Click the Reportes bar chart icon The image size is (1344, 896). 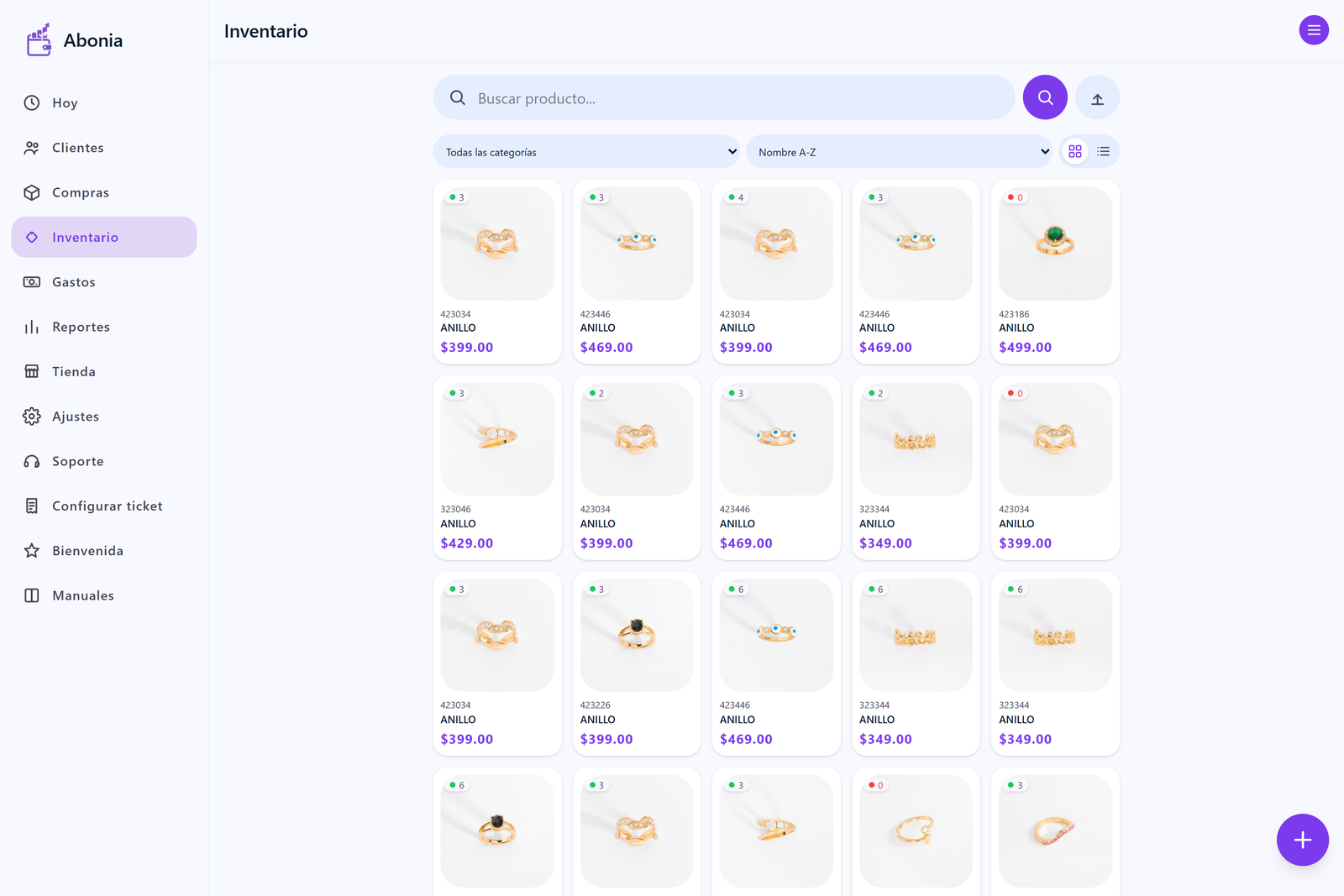point(32,327)
